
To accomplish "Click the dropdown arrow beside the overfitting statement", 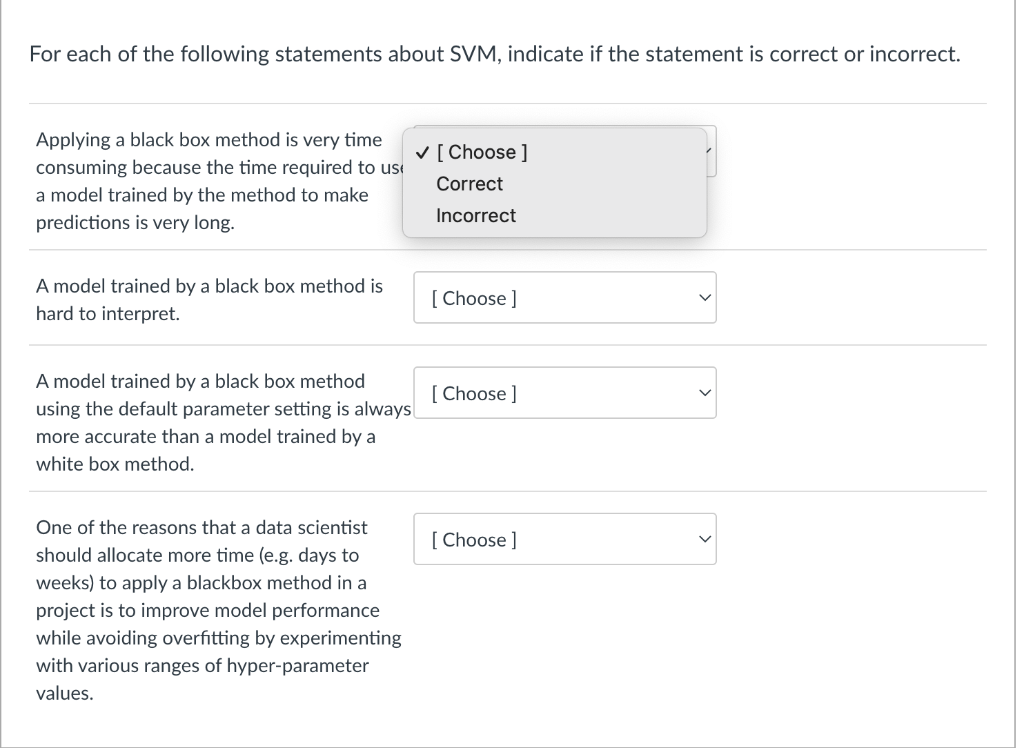I will pyautogui.click(x=704, y=539).
